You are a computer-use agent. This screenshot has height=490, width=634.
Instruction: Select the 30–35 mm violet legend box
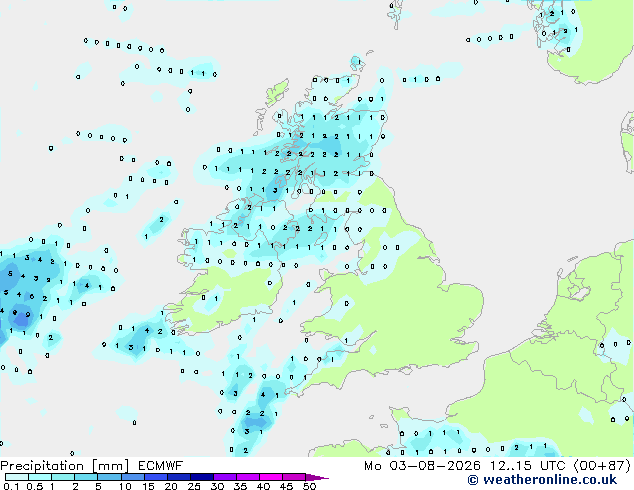pos(224,477)
